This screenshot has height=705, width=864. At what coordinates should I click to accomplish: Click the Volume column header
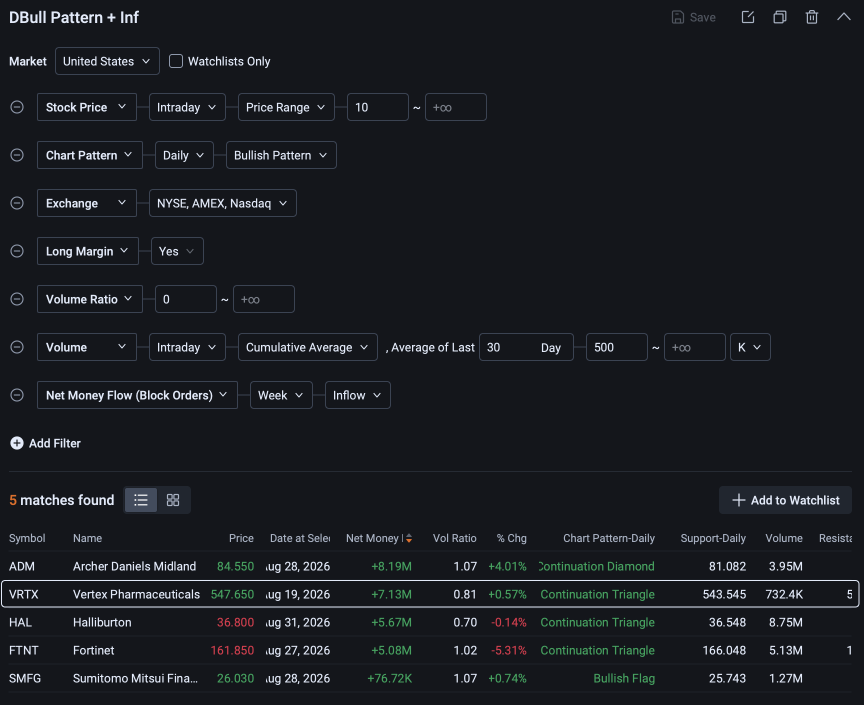pos(784,539)
